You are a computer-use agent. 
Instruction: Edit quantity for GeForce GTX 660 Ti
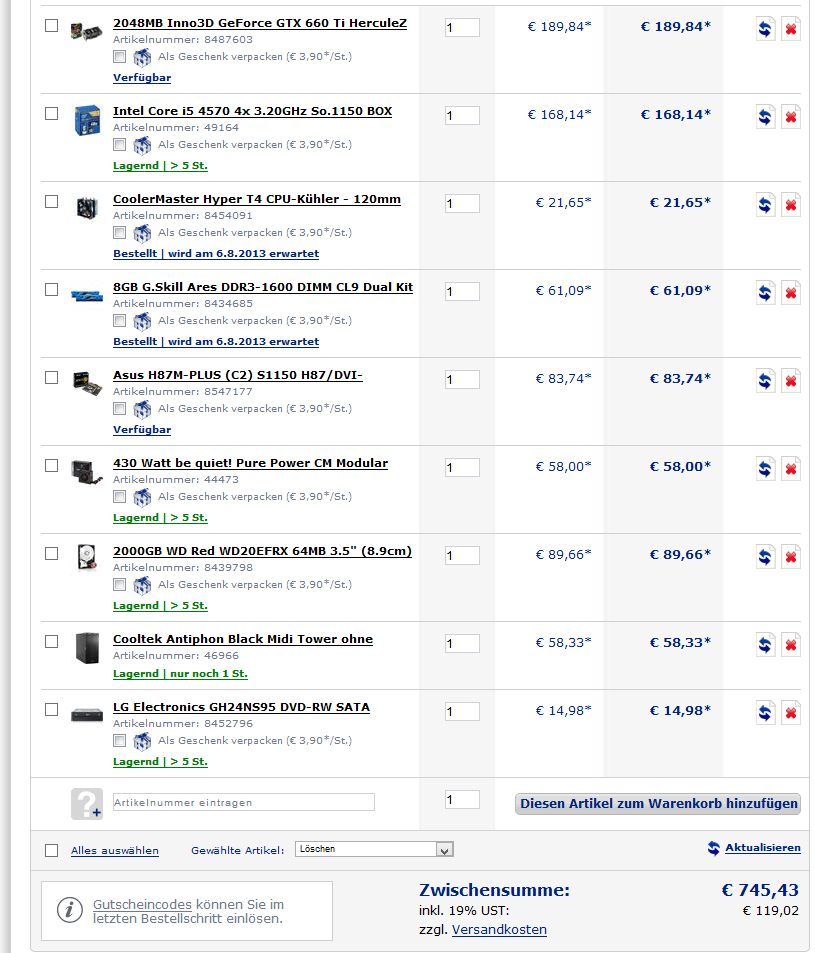tap(462, 27)
